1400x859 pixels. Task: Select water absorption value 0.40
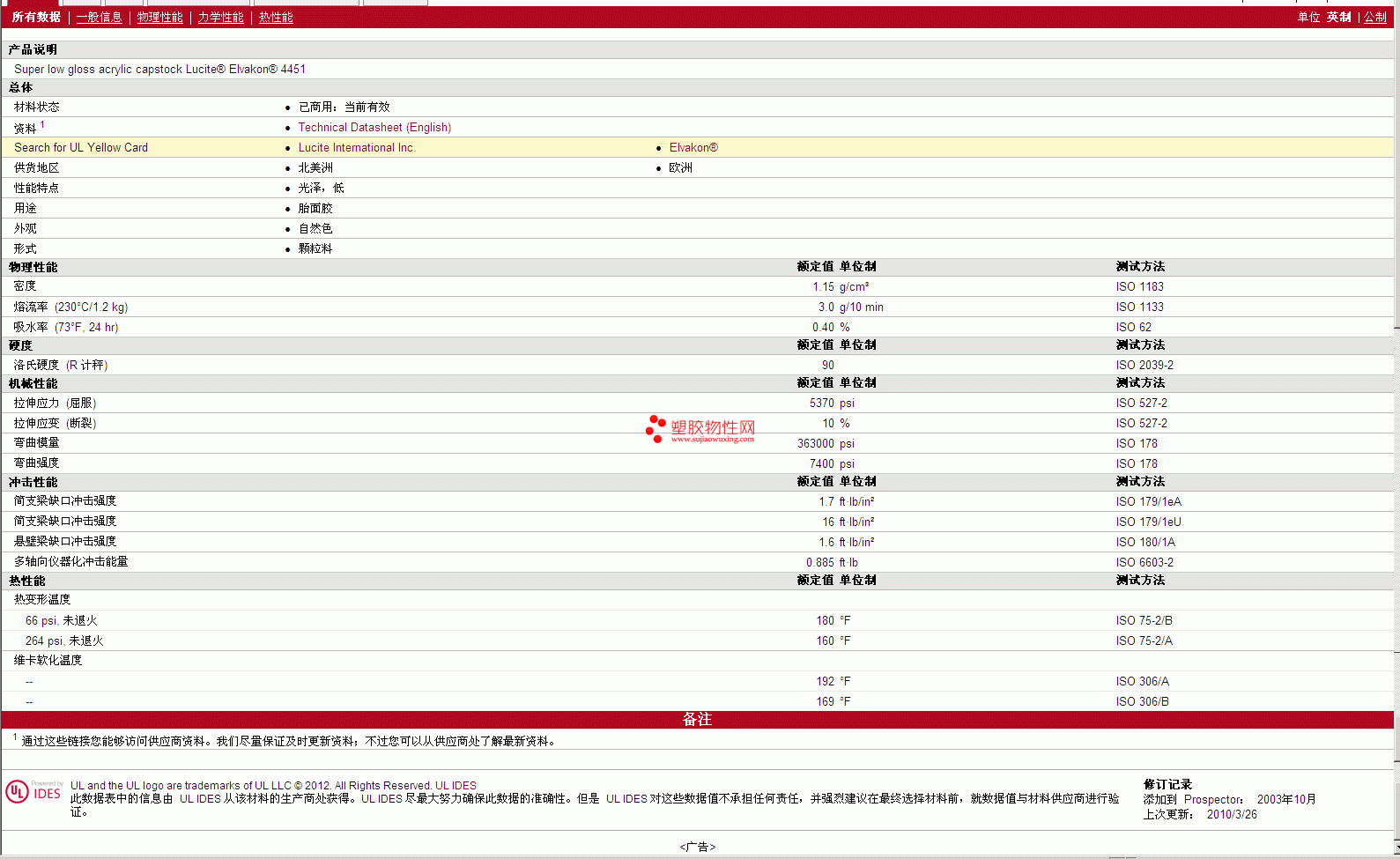[823, 328]
